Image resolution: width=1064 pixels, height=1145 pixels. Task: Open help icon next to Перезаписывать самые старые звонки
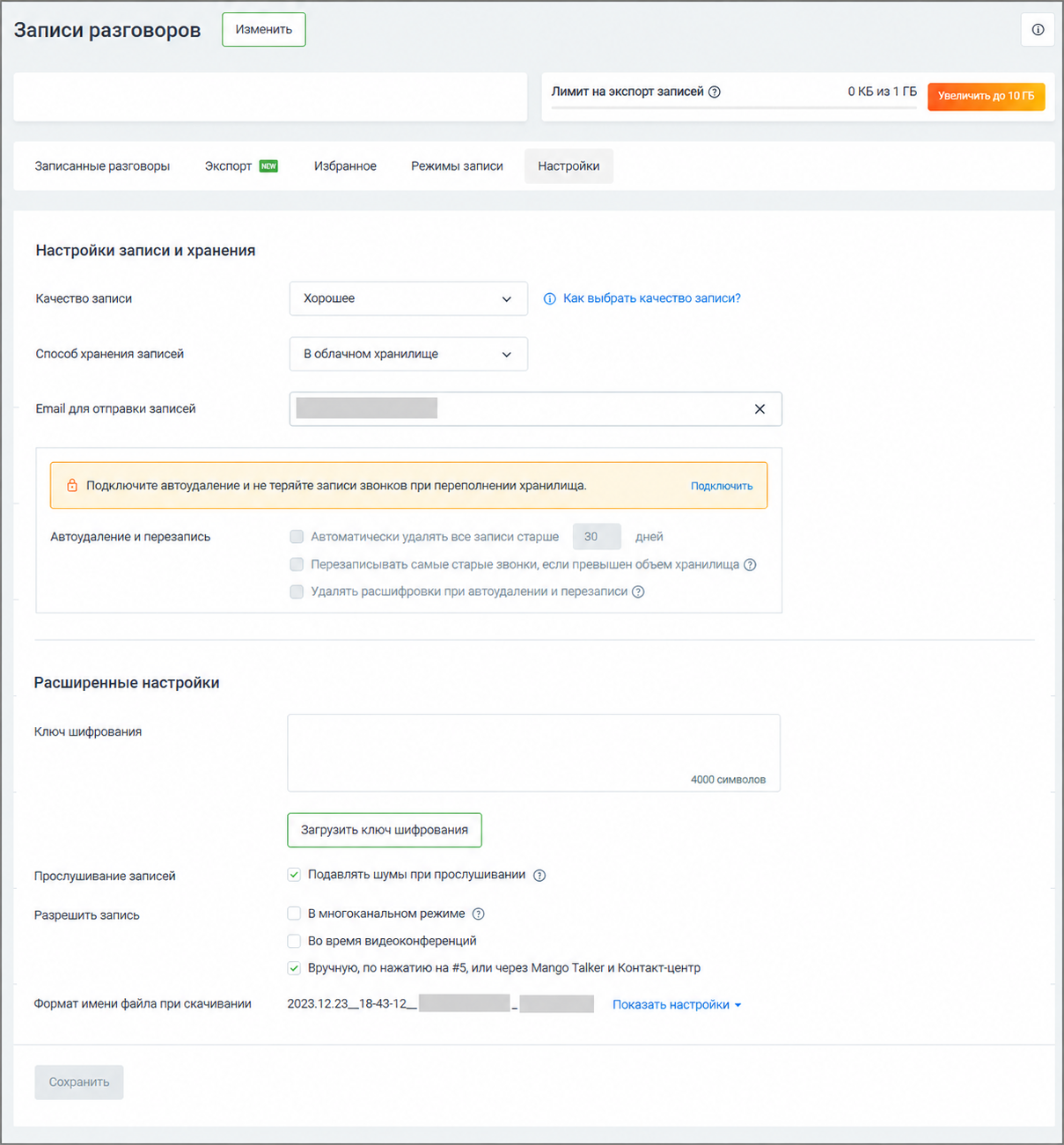pos(750,565)
